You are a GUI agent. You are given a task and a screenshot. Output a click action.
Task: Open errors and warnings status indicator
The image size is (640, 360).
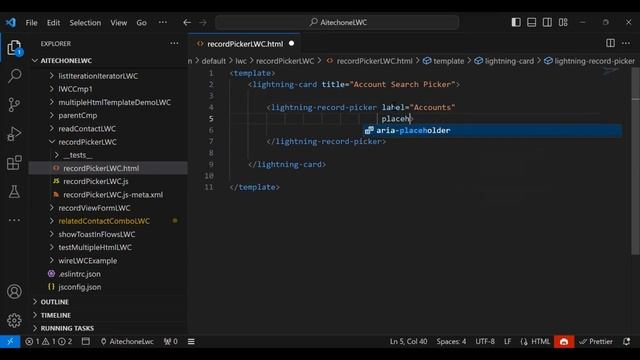pos(49,342)
